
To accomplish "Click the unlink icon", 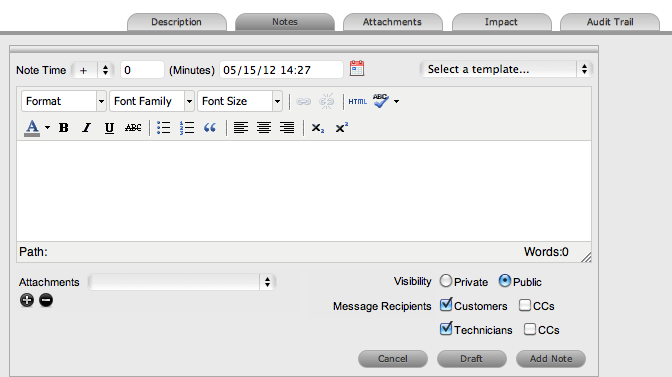I will click(327, 102).
